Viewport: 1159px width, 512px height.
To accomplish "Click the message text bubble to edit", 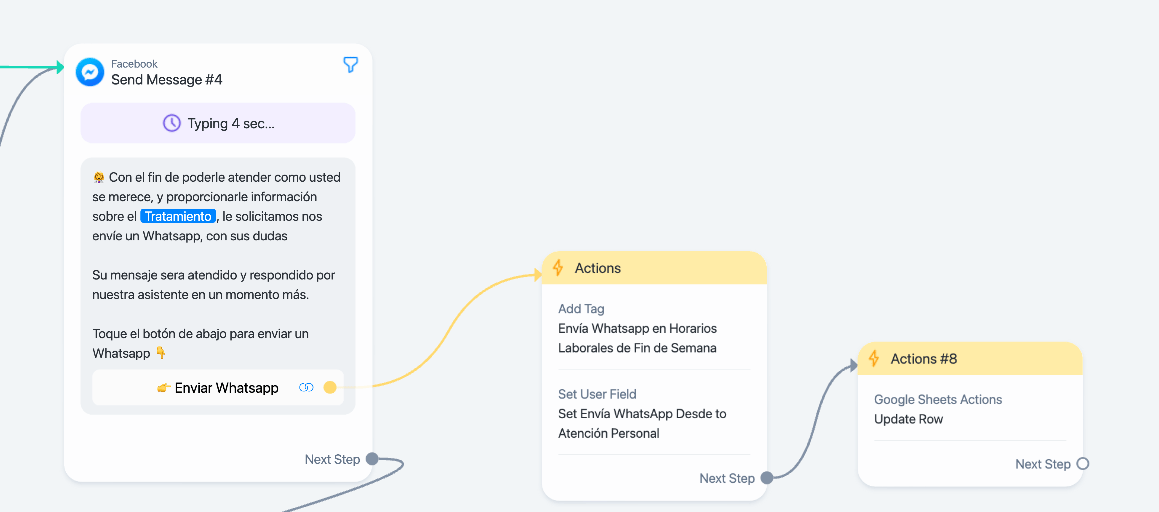I will coord(218,266).
